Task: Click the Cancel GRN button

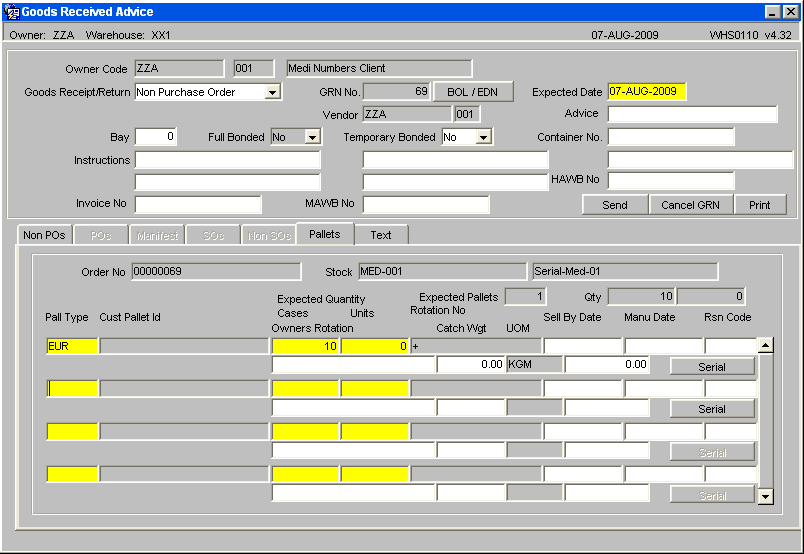Action: (x=690, y=205)
